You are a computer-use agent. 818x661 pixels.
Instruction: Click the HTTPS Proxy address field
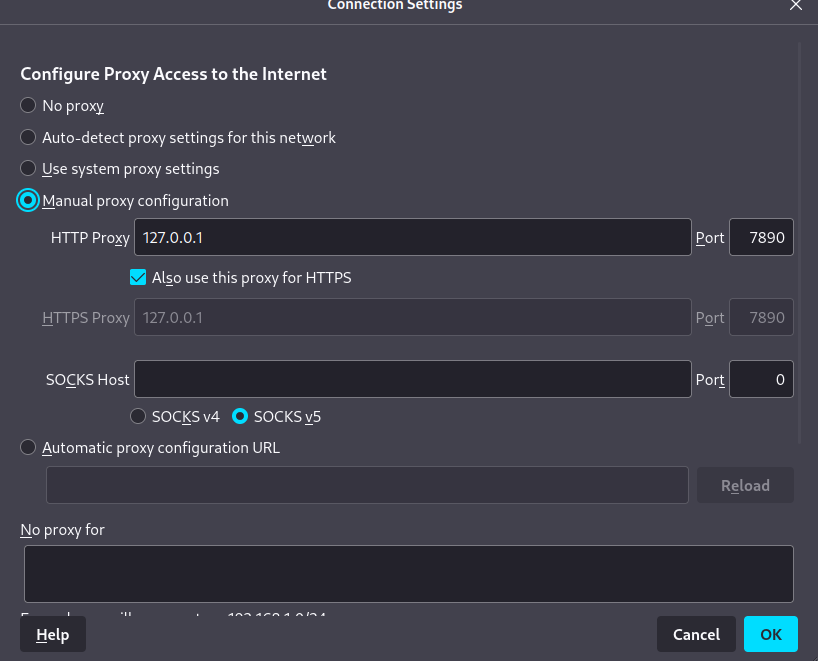412,318
